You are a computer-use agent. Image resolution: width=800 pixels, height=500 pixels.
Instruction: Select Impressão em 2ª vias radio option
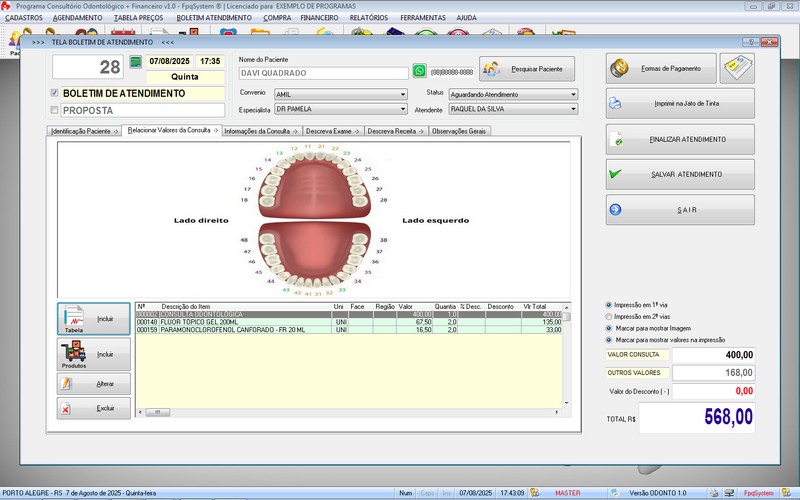(x=610, y=316)
